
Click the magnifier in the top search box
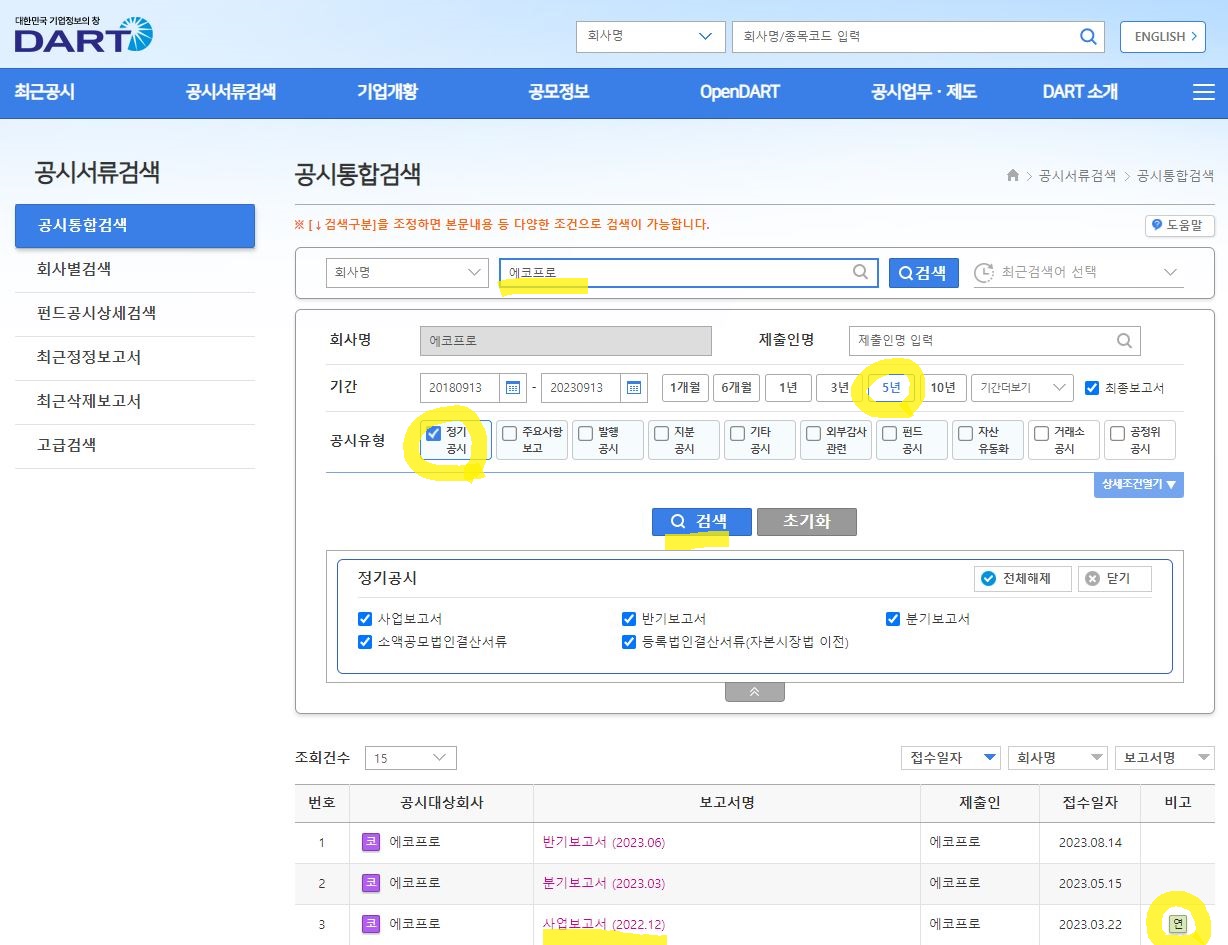click(x=1088, y=37)
